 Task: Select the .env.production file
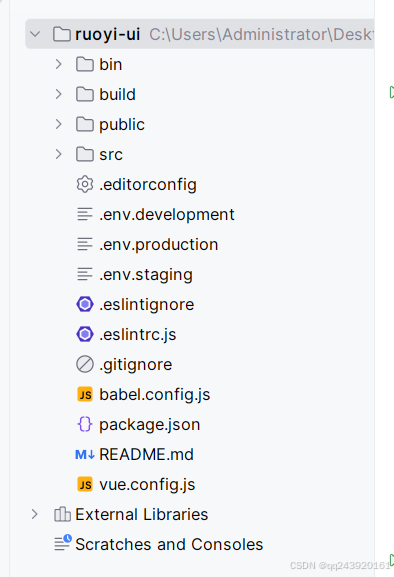click(159, 245)
